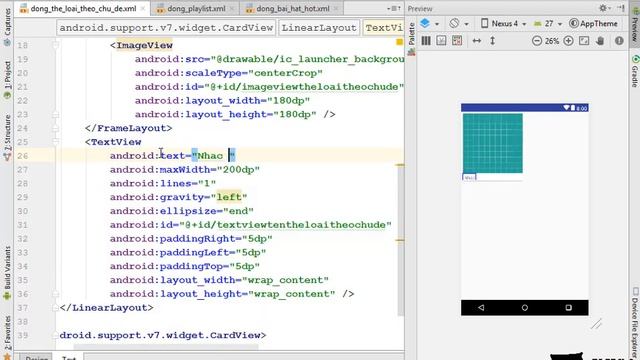Toggle Preview side tab on right edge
This screenshot has width=640, height=360.
coord(635,24)
